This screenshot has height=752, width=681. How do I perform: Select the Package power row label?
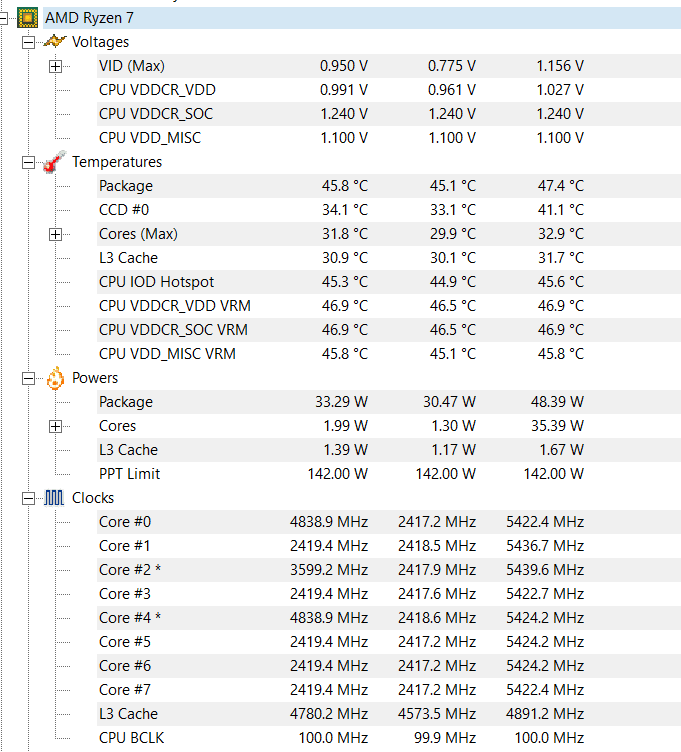tap(126, 401)
